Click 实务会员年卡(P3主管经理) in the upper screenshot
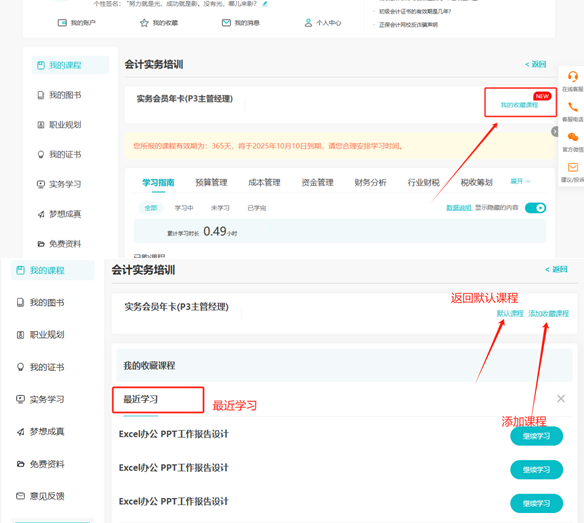584x523 pixels. pos(185,99)
